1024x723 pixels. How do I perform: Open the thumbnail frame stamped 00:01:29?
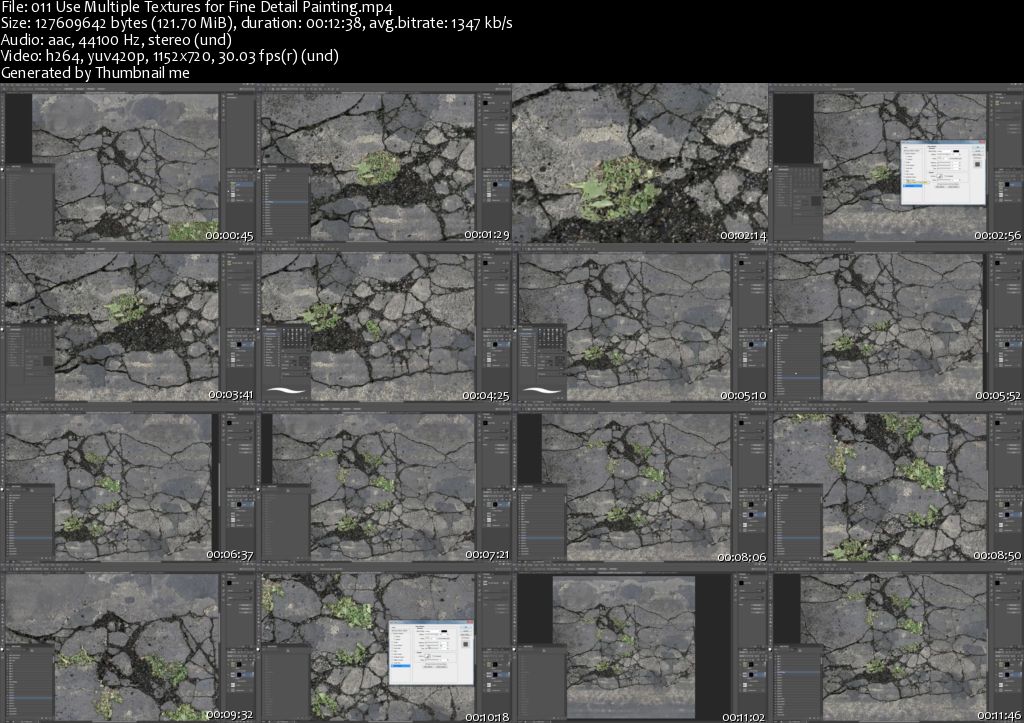[384, 163]
